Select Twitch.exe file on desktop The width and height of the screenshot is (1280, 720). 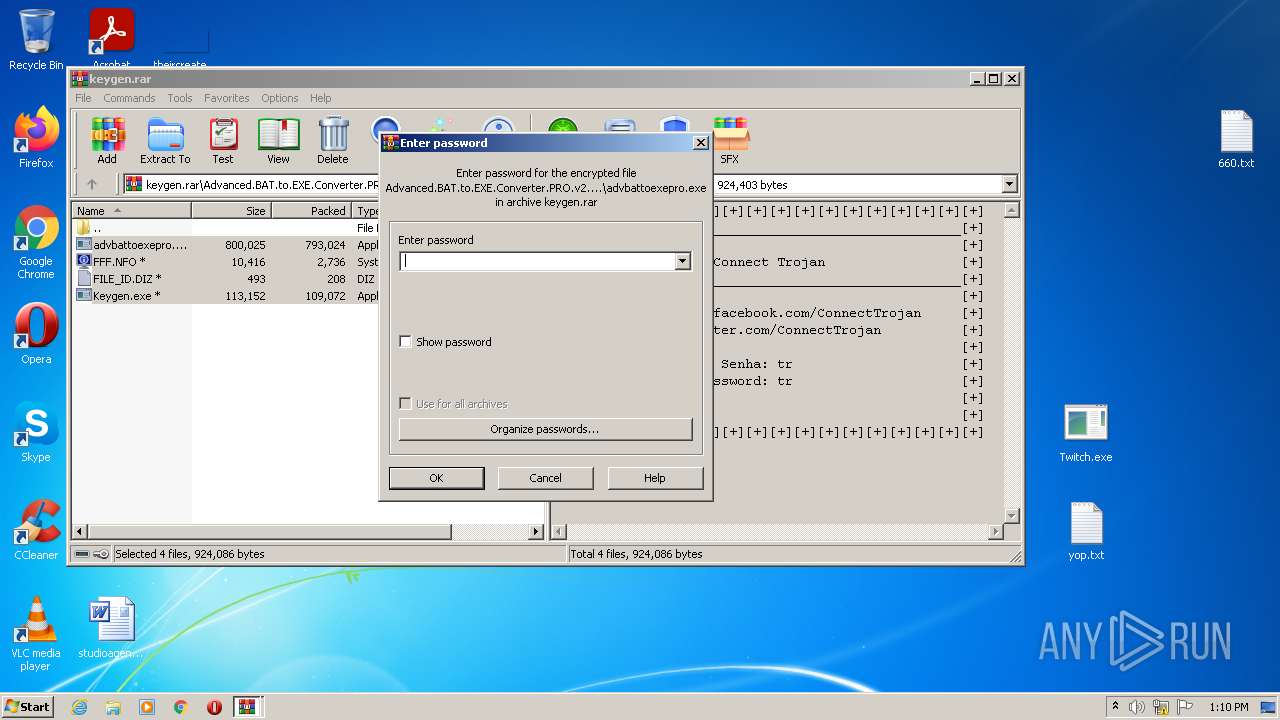(x=1086, y=433)
